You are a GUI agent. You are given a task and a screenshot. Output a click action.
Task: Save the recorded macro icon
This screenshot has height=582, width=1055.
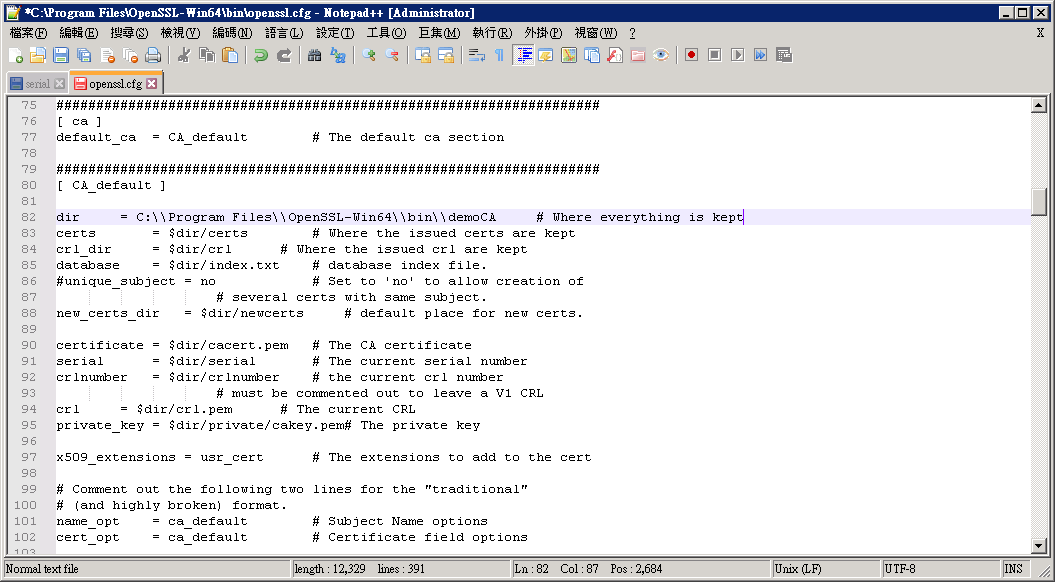click(783, 56)
